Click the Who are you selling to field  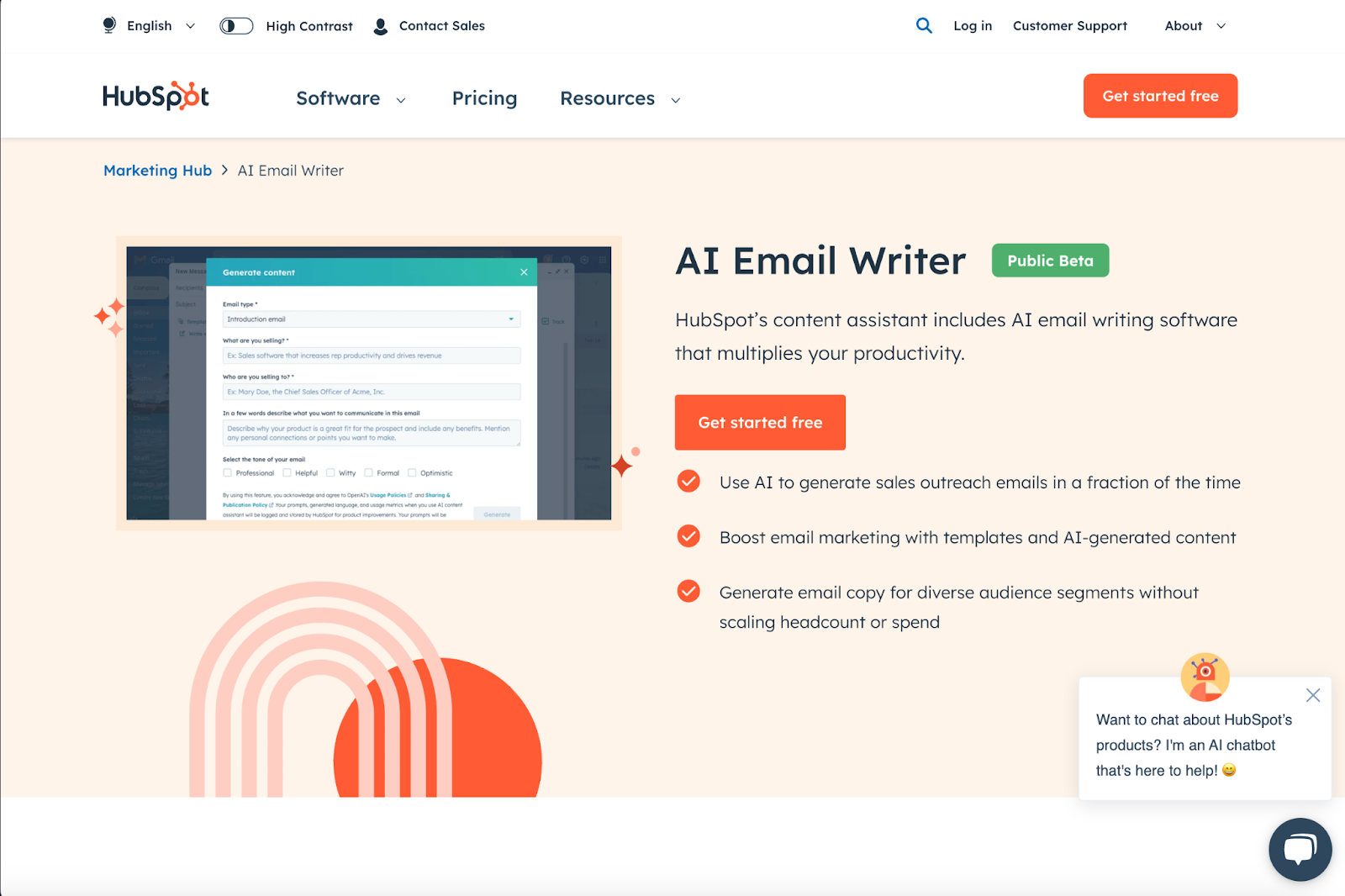(372, 392)
